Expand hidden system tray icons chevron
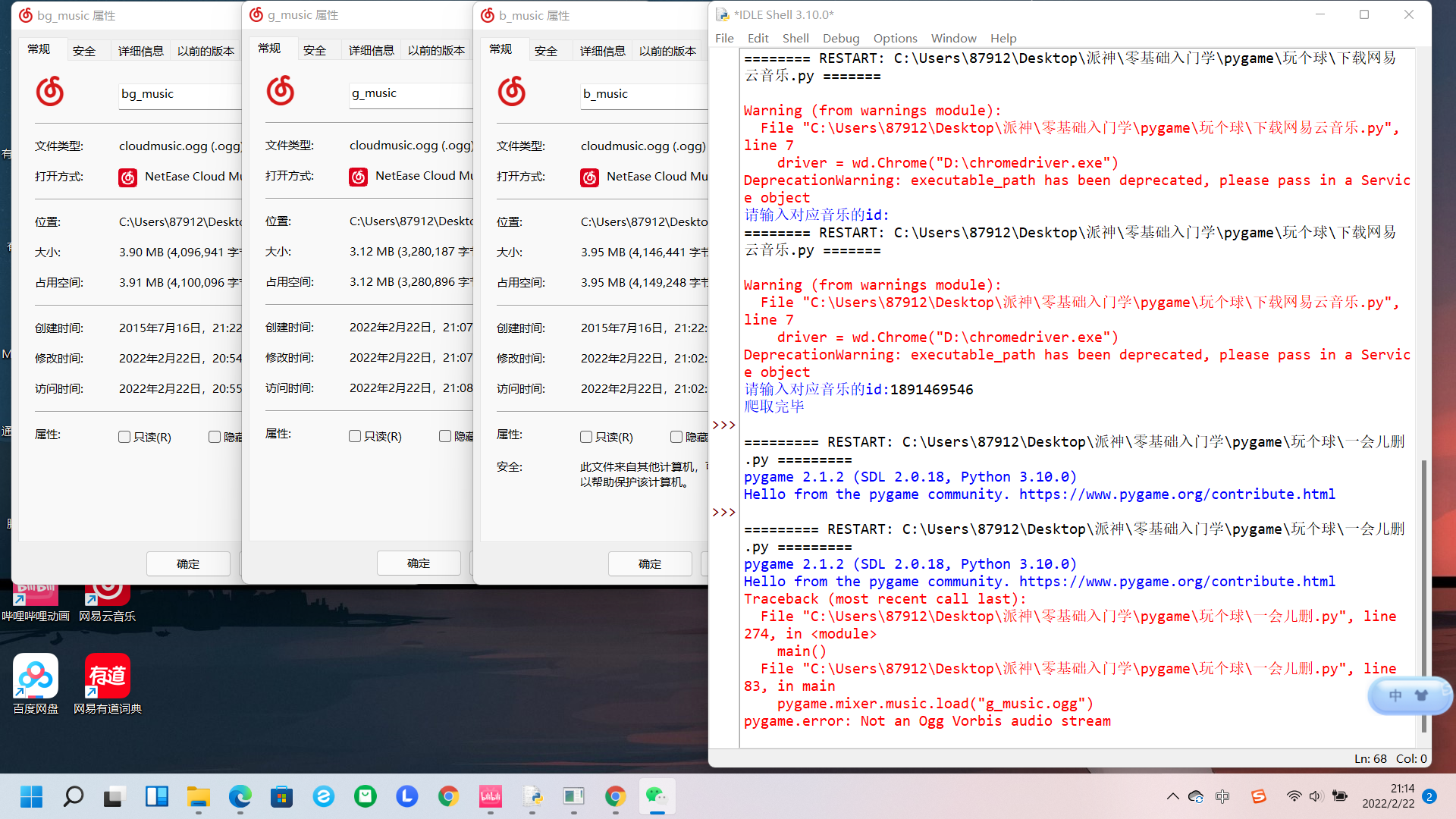The width and height of the screenshot is (1456, 819). pyautogui.click(x=1173, y=796)
